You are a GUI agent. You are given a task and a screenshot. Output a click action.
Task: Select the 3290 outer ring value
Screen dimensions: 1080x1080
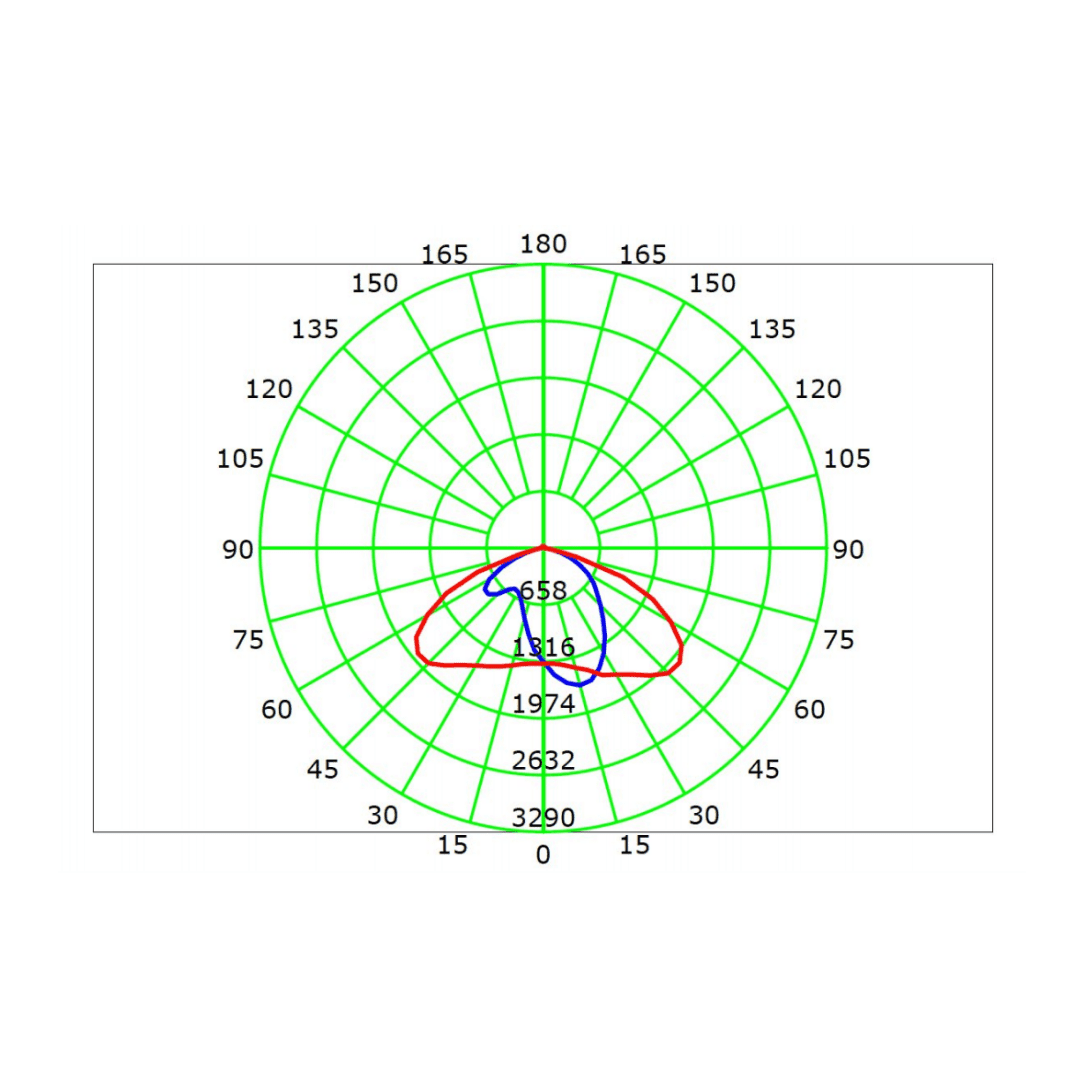pos(543,818)
